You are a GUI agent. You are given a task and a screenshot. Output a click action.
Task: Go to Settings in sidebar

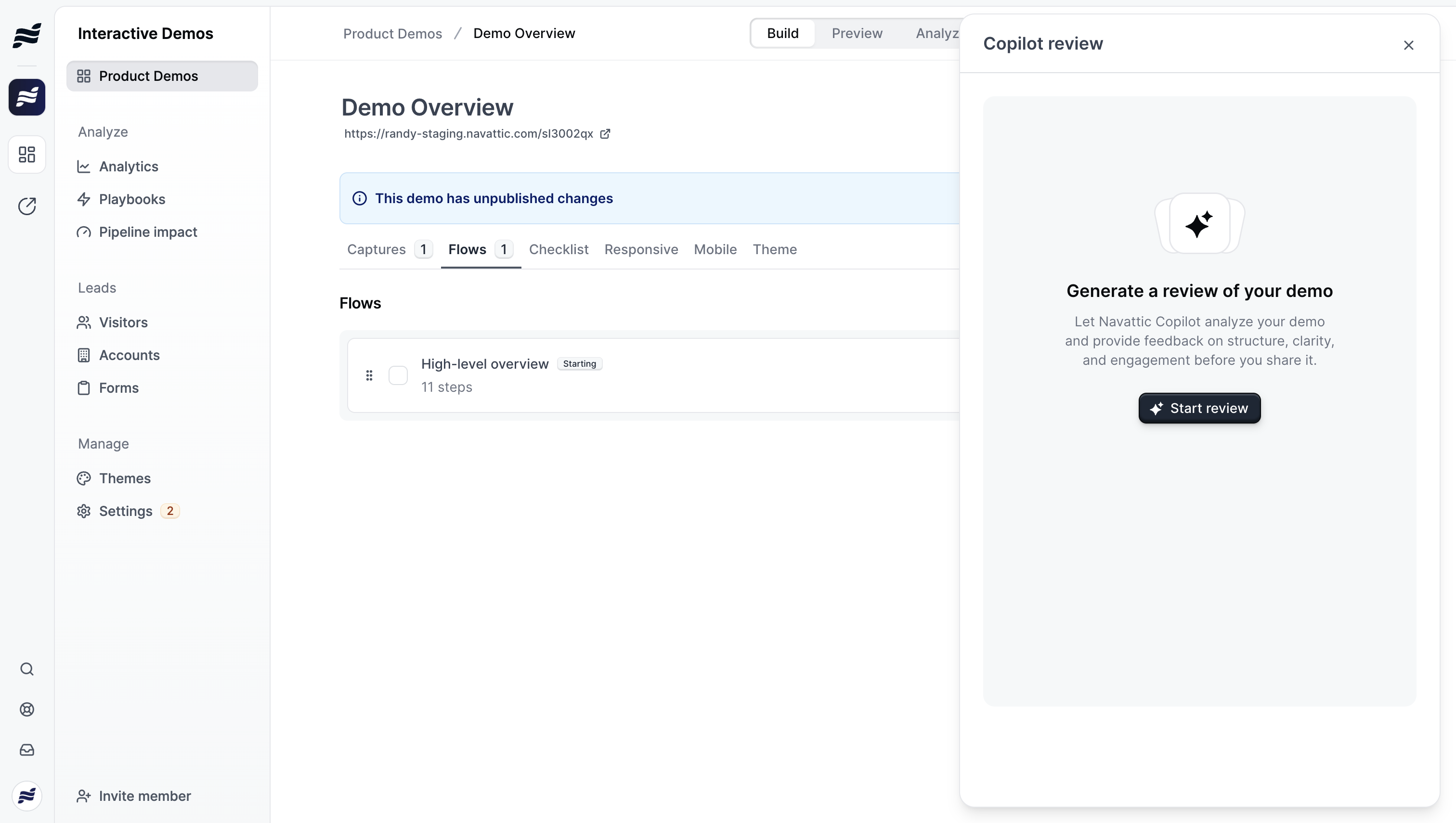(x=126, y=511)
